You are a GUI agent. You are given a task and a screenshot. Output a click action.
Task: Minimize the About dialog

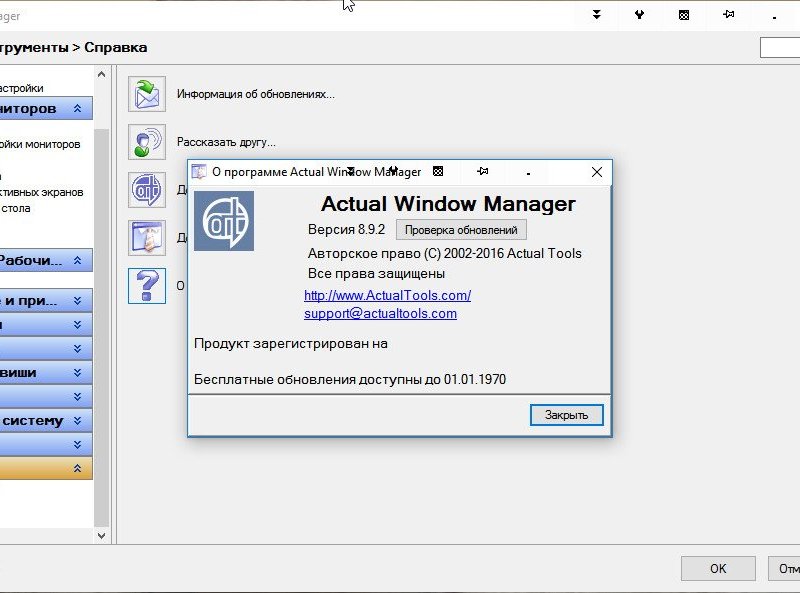click(x=528, y=174)
